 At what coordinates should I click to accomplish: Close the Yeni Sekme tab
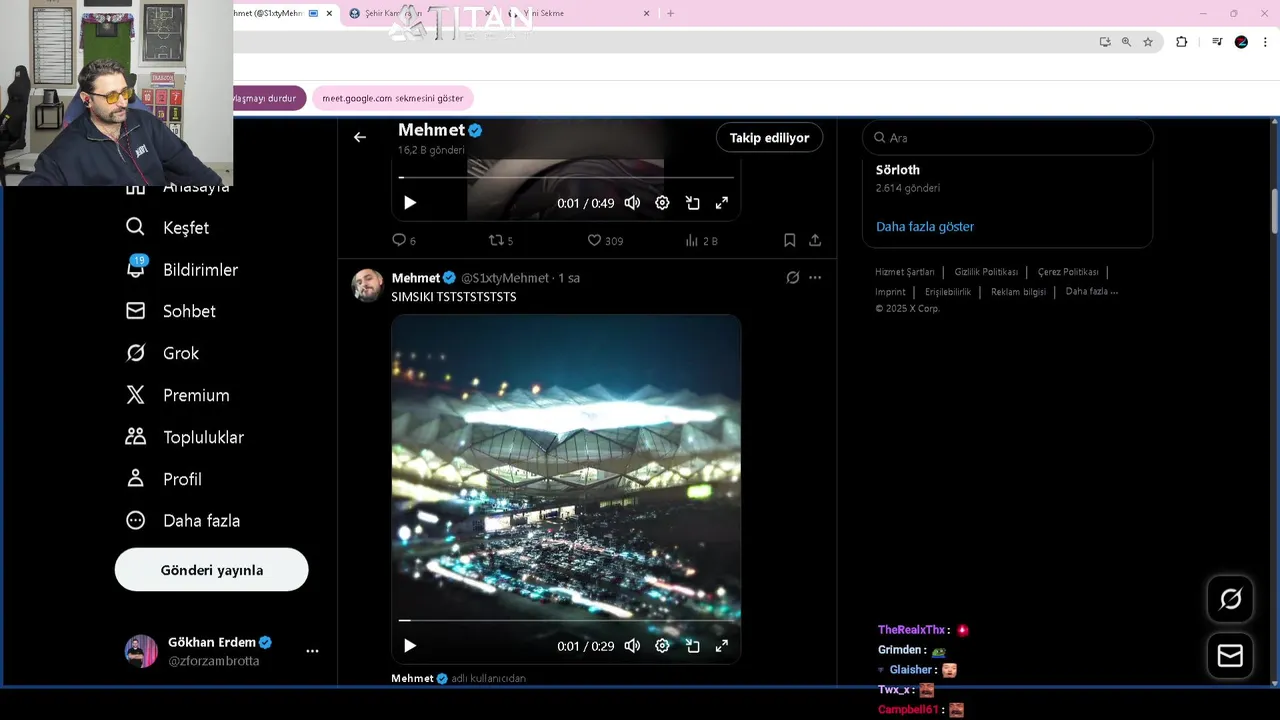646,13
